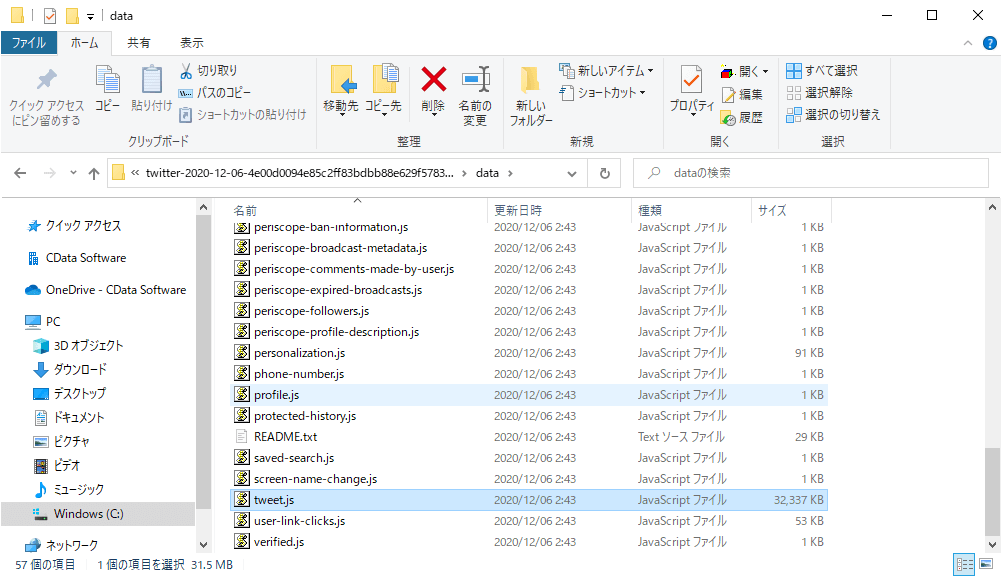This screenshot has width=1002, height=577.
Task: Click the file list vertical scrollbar thumb
Action: [x=992, y=491]
